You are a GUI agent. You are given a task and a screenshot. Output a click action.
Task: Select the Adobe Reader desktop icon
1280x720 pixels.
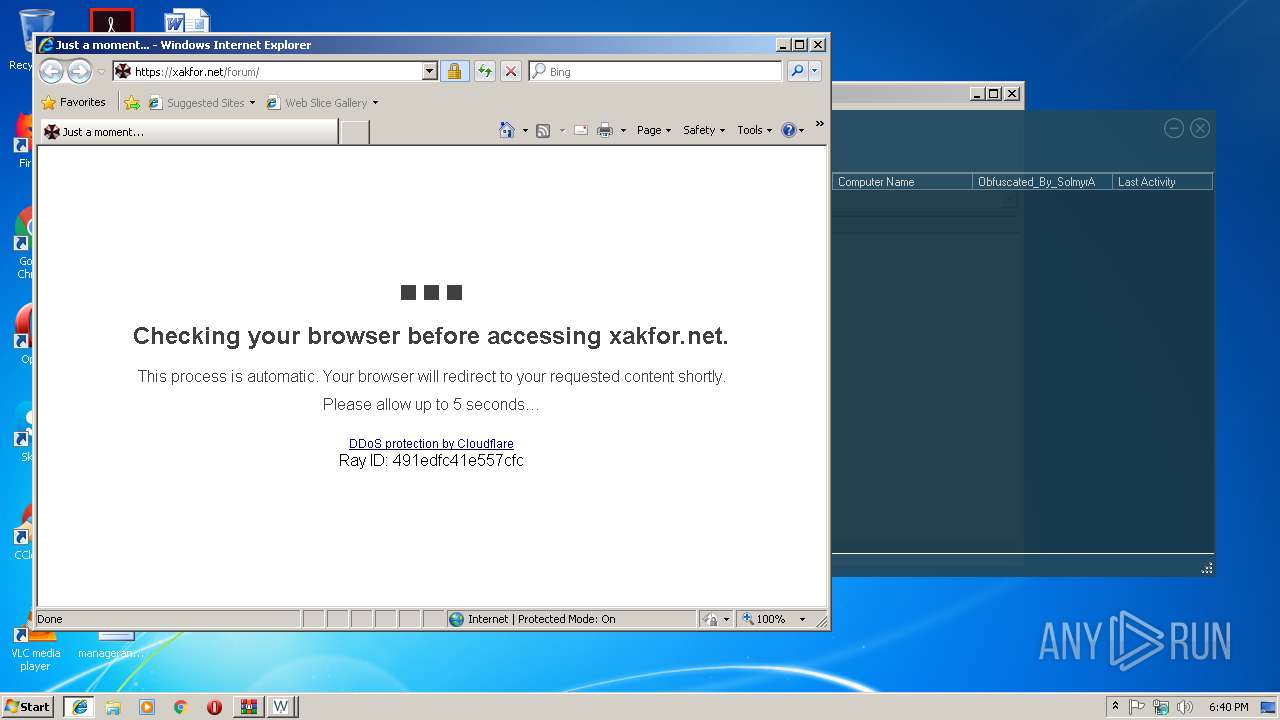coord(111,22)
